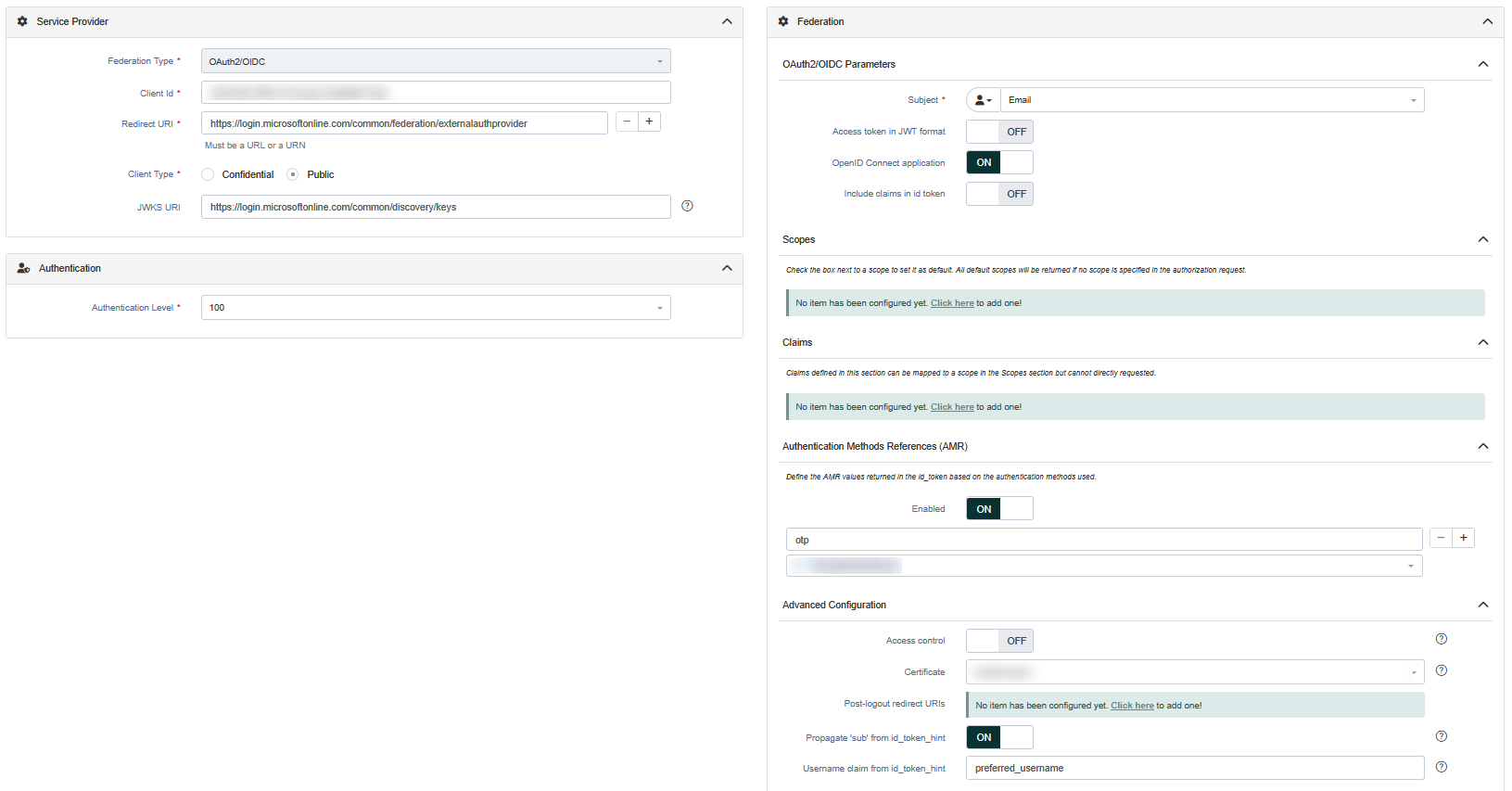Toggle Include claims in id token
Screen dimensions: 1512x791
pos(999,194)
